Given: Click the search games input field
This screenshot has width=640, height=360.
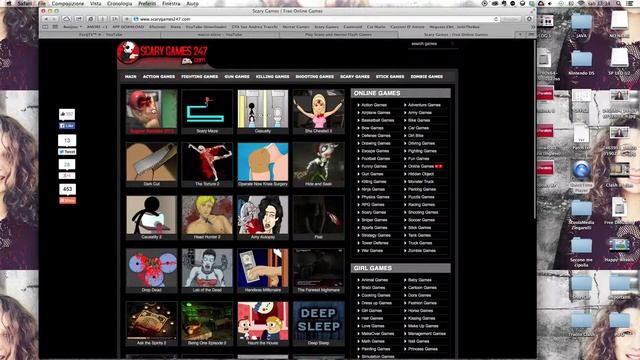Looking at the screenshot, I should tap(433, 44).
